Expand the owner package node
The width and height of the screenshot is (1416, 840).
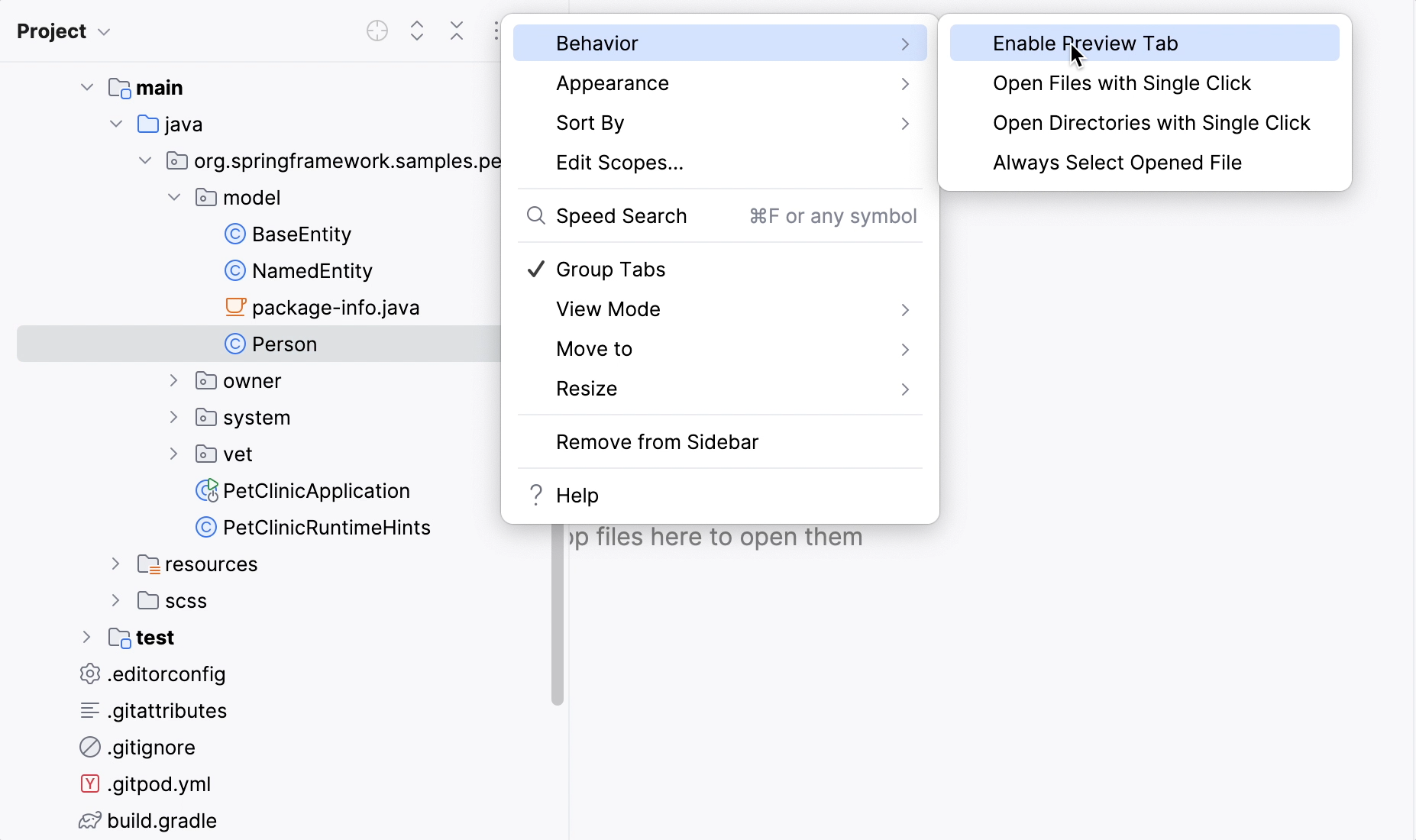173,380
